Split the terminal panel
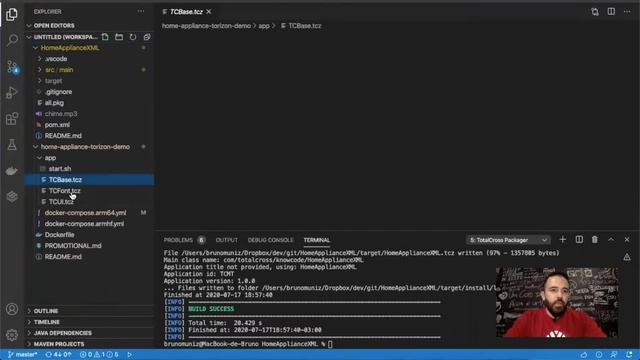 tap(579, 240)
